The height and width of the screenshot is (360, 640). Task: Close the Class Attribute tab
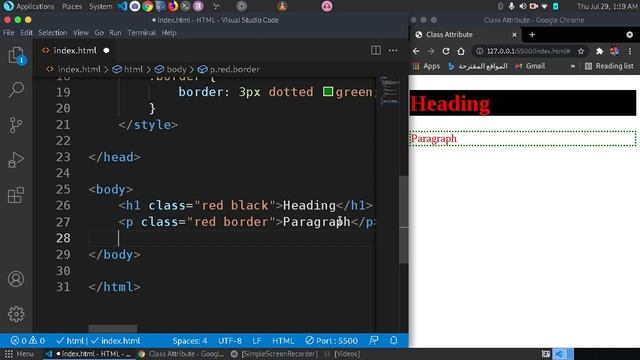point(514,35)
